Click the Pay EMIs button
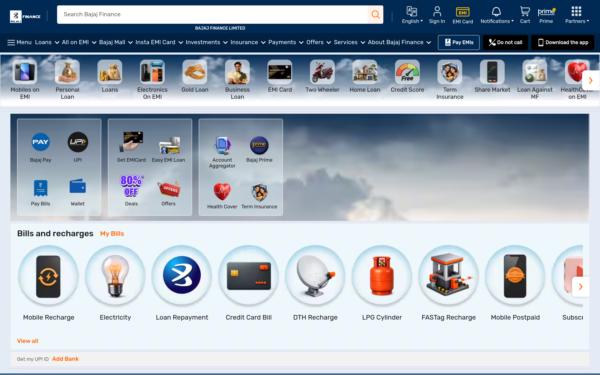This screenshot has height=375, width=600. tap(458, 42)
